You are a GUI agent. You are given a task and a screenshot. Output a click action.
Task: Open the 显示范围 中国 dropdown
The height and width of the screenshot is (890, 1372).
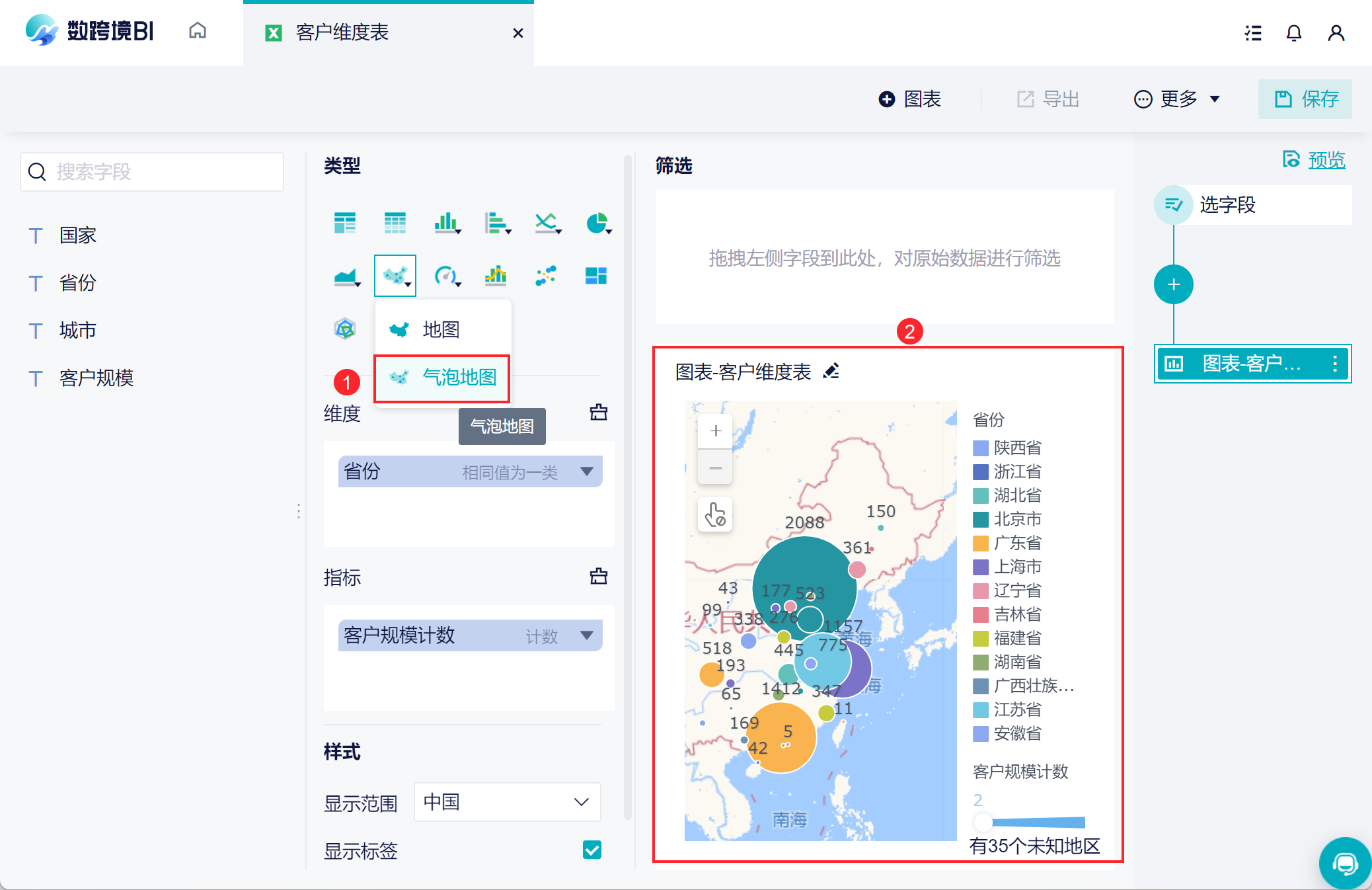[x=507, y=802]
